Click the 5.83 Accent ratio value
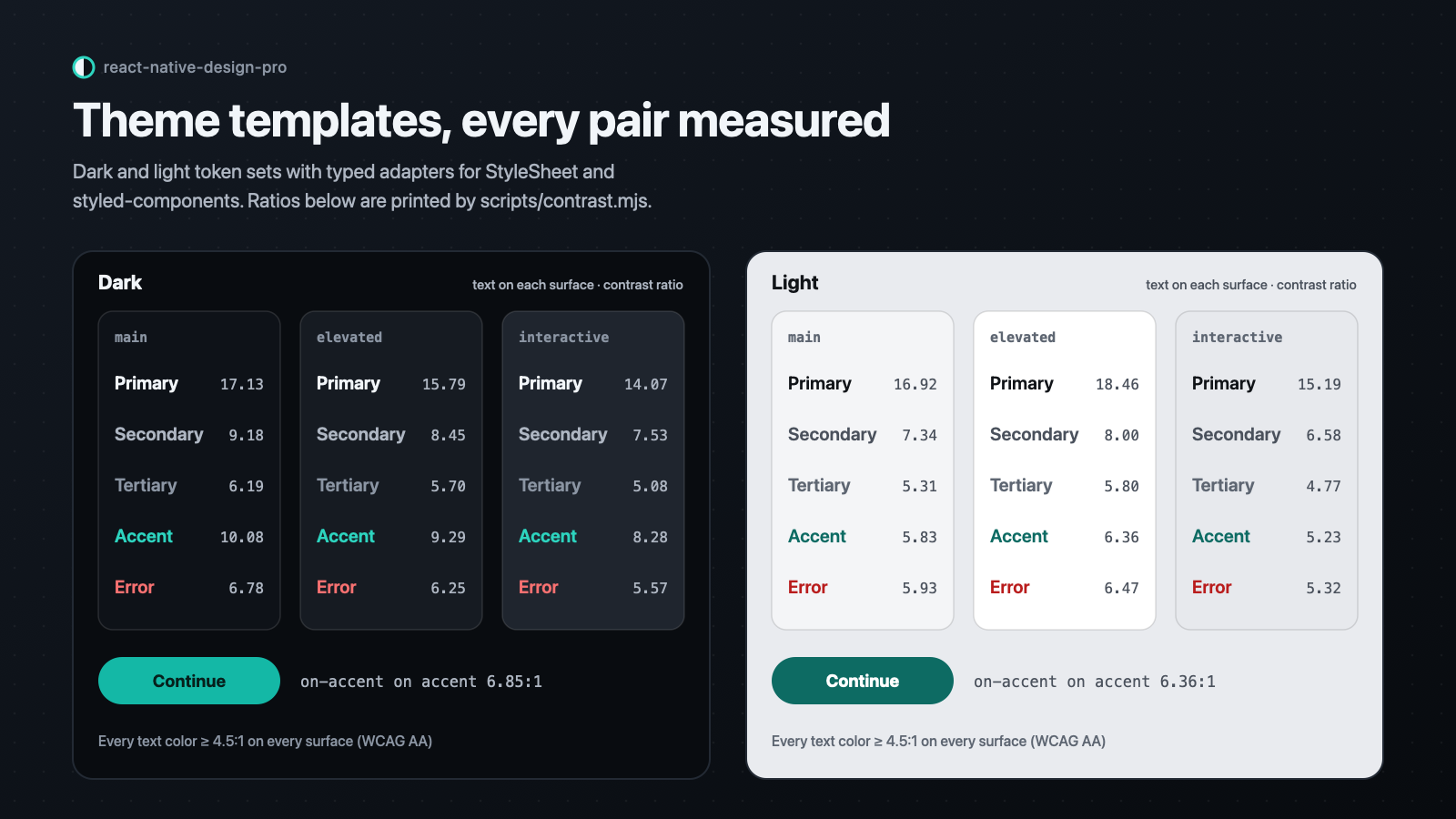 click(920, 537)
